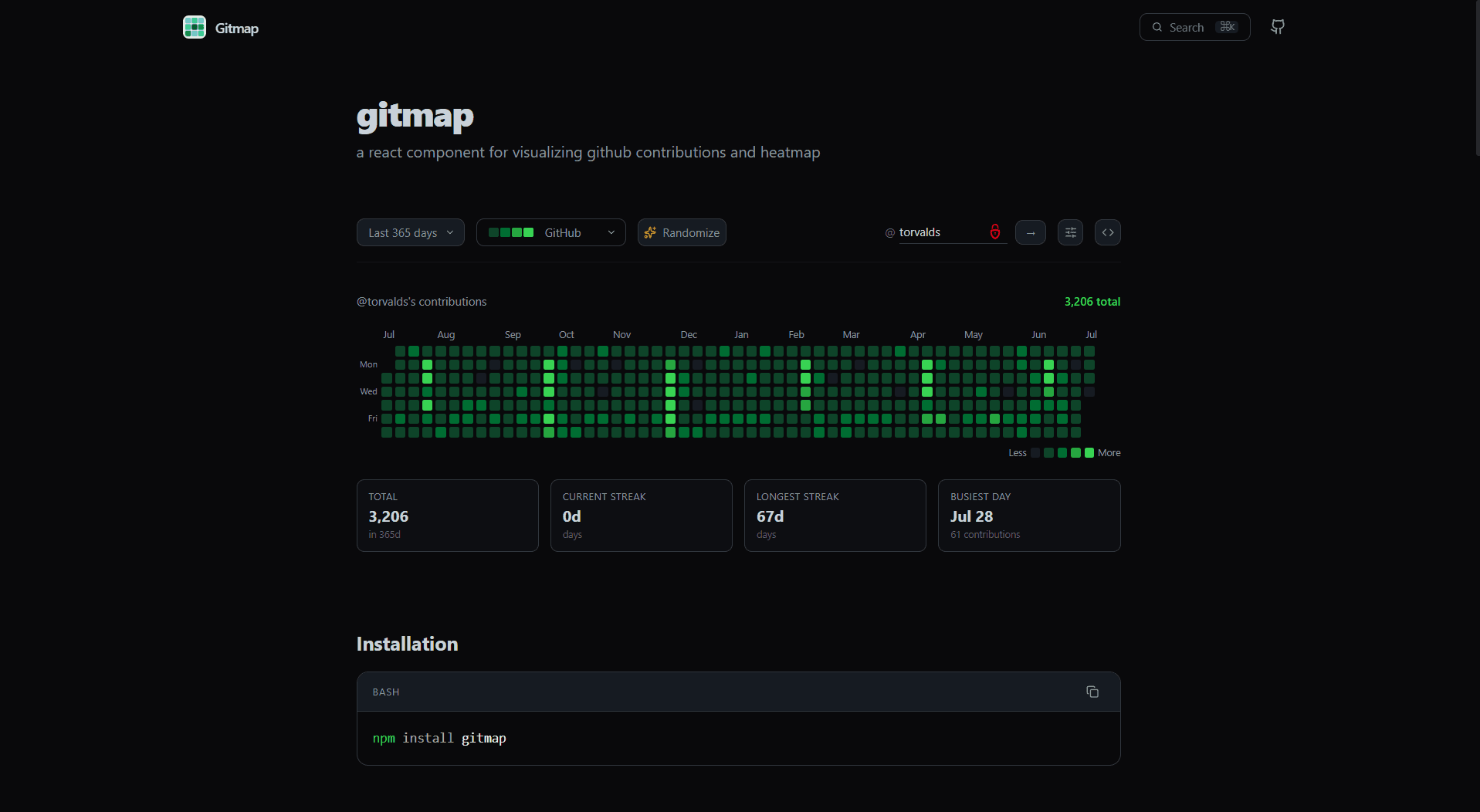The image size is (1480, 812).
Task: Submit username with the arrow button
Action: [x=1030, y=232]
